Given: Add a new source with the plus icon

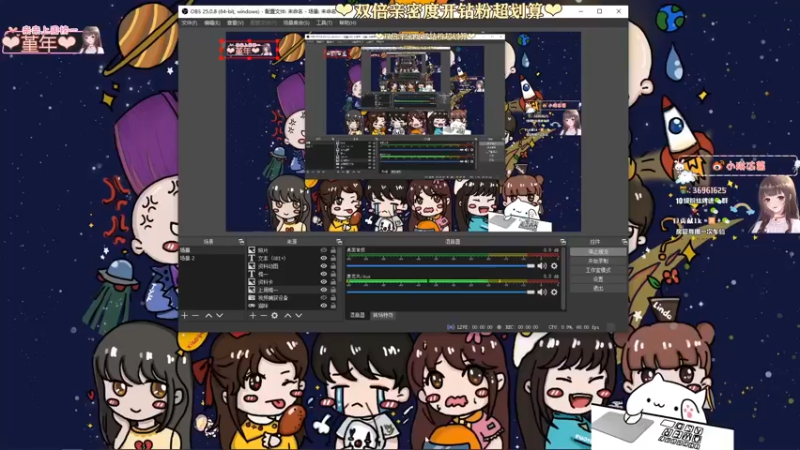Looking at the screenshot, I should coord(253,316).
